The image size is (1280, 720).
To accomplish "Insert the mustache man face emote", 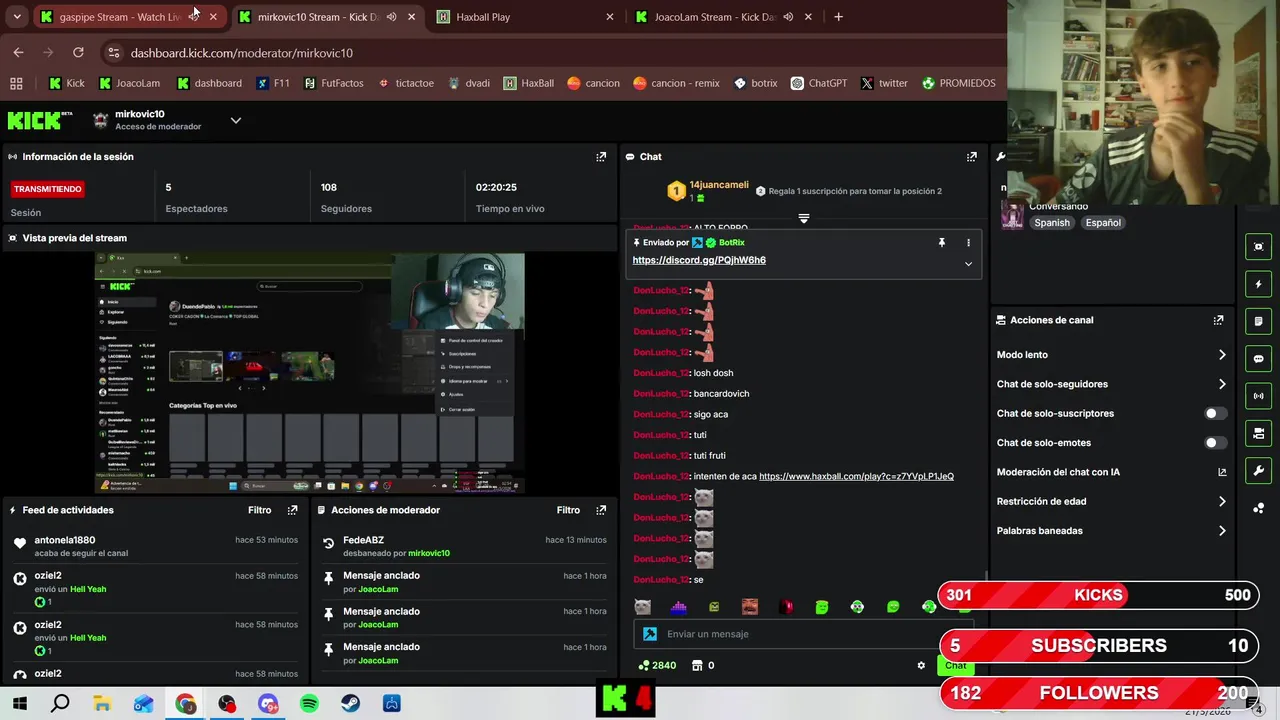I will pos(750,607).
